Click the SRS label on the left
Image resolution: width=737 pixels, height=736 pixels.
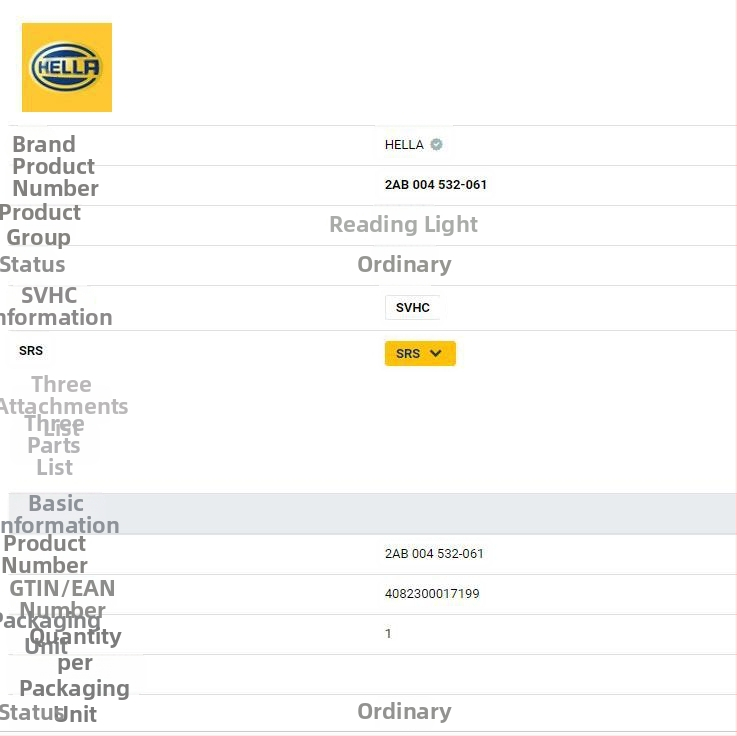click(31, 351)
